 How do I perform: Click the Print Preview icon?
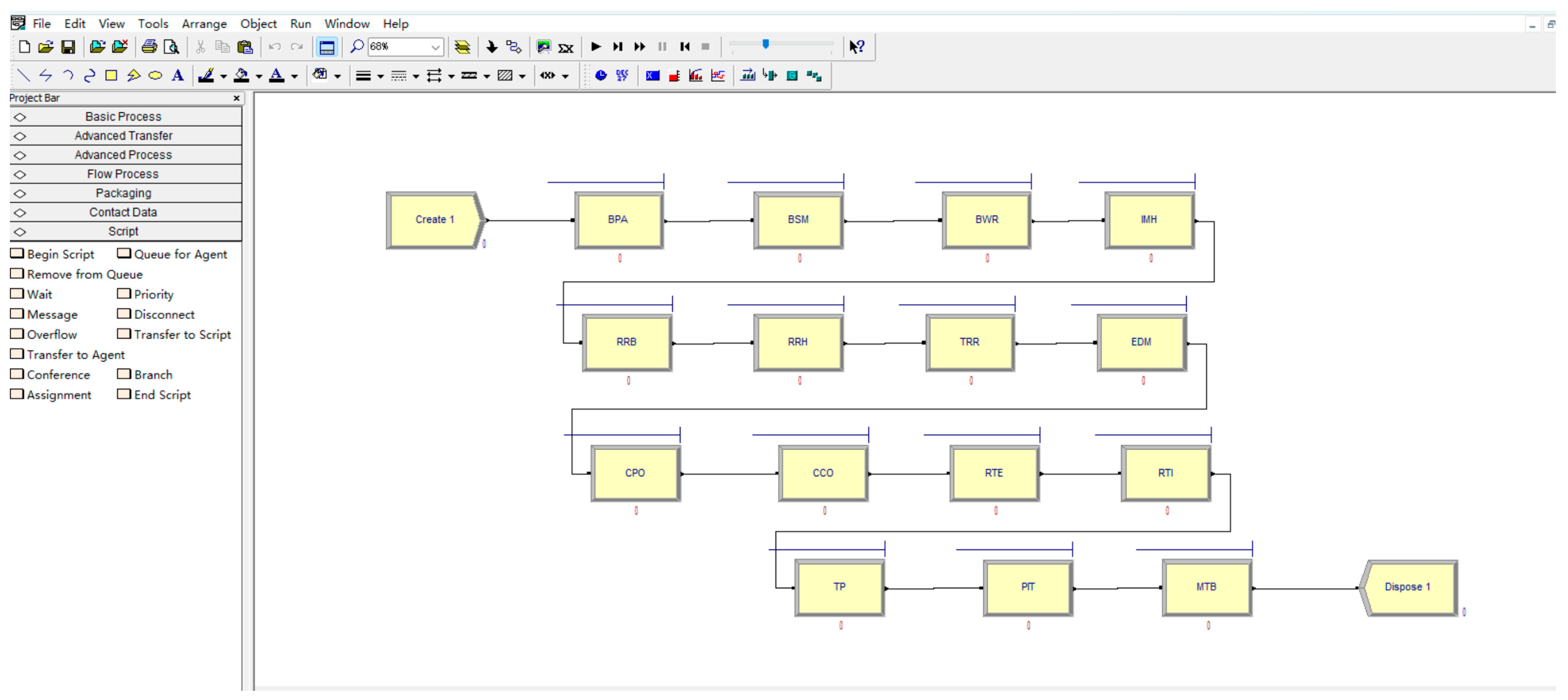172,46
